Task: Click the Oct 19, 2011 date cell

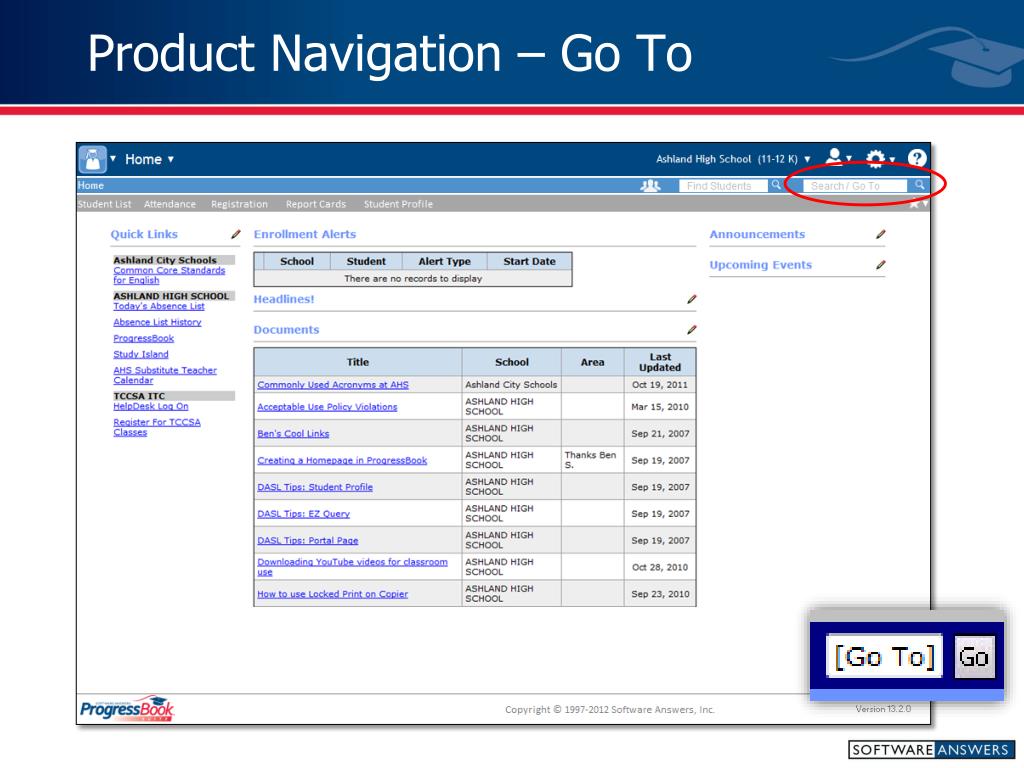Action: pos(660,385)
